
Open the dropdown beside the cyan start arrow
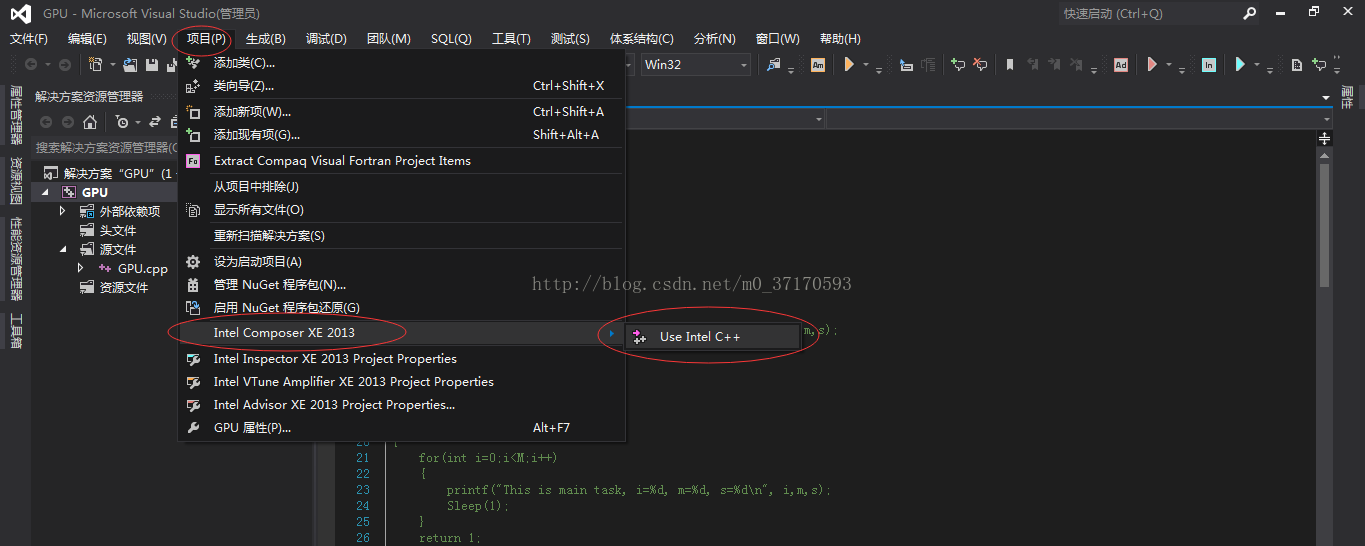1257,66
